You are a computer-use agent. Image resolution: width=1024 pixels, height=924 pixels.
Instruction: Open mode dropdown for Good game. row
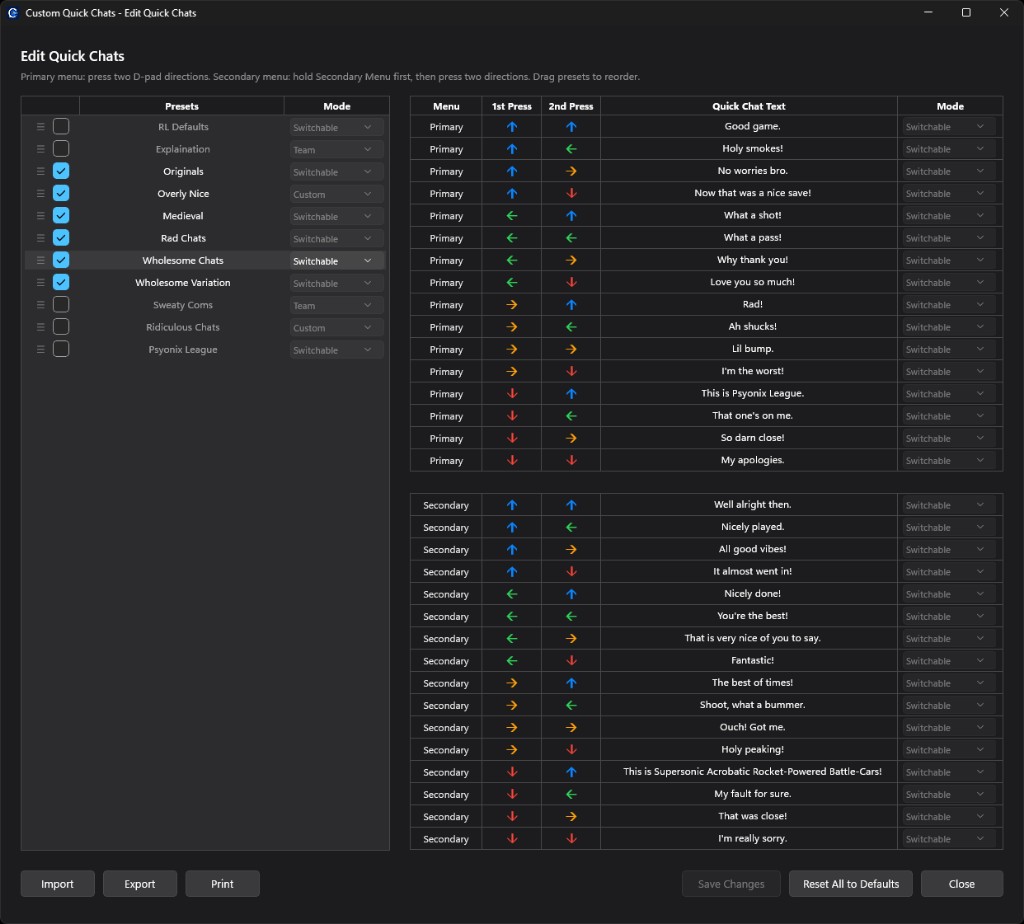point(948,127)
